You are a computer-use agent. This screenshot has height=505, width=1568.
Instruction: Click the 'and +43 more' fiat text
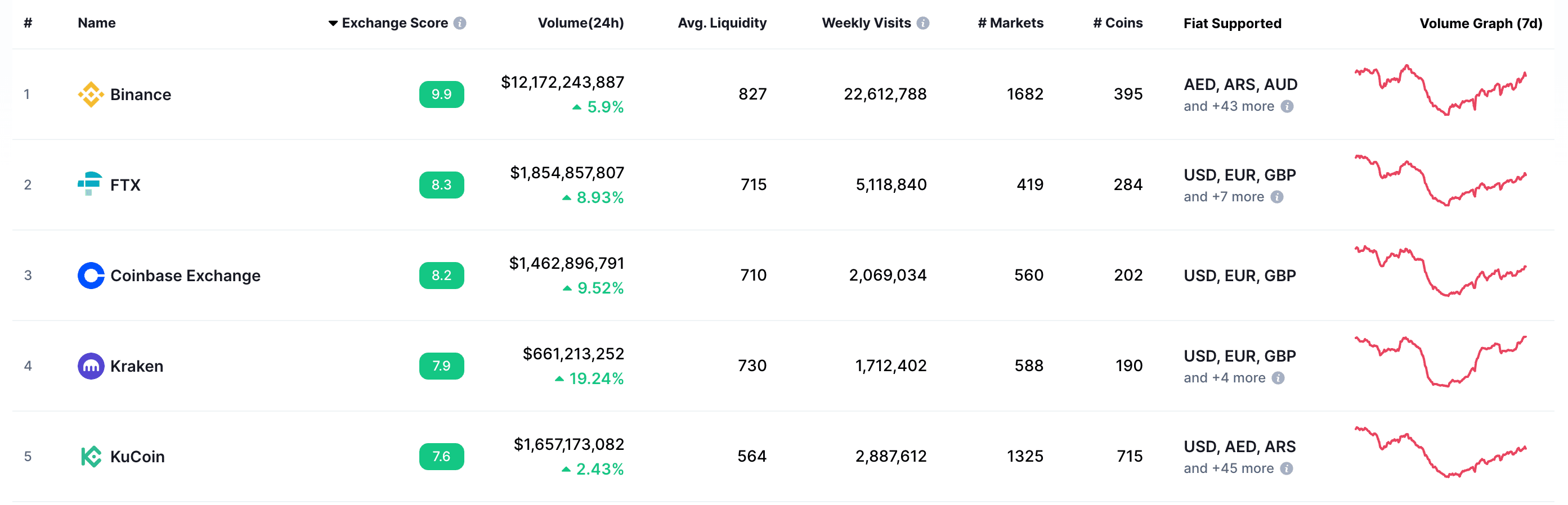1229,106
